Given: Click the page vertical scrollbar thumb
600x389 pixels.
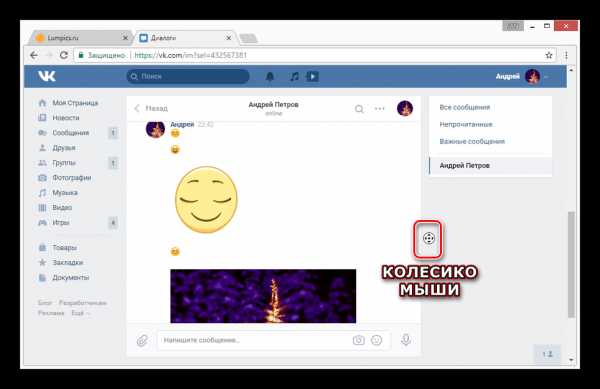Looking at the screenshot, I should click(571, 264).
